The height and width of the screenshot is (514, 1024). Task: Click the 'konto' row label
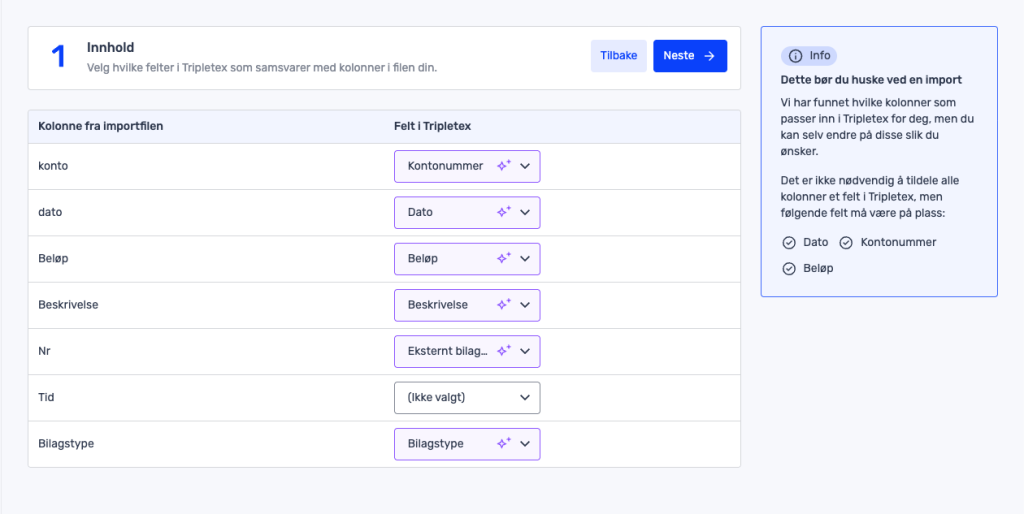pos(53,166)
